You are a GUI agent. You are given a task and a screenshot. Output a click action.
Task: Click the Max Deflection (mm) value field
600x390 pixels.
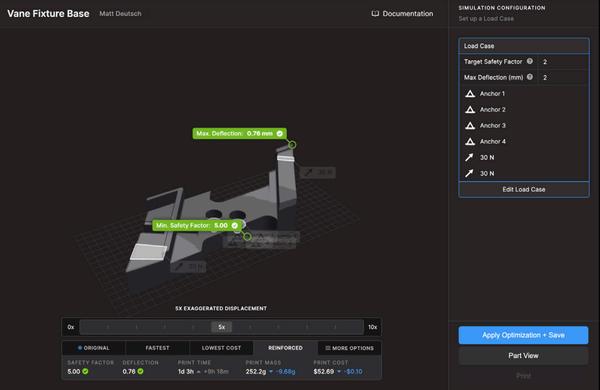click(563, 77)
